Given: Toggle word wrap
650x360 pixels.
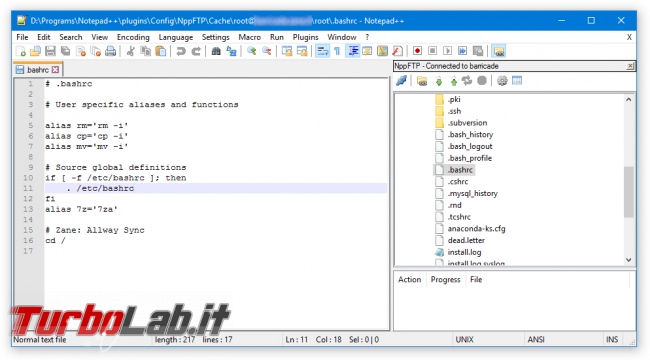Looking at the screenshot, I should pyautogui.click(x=322, y=51).
